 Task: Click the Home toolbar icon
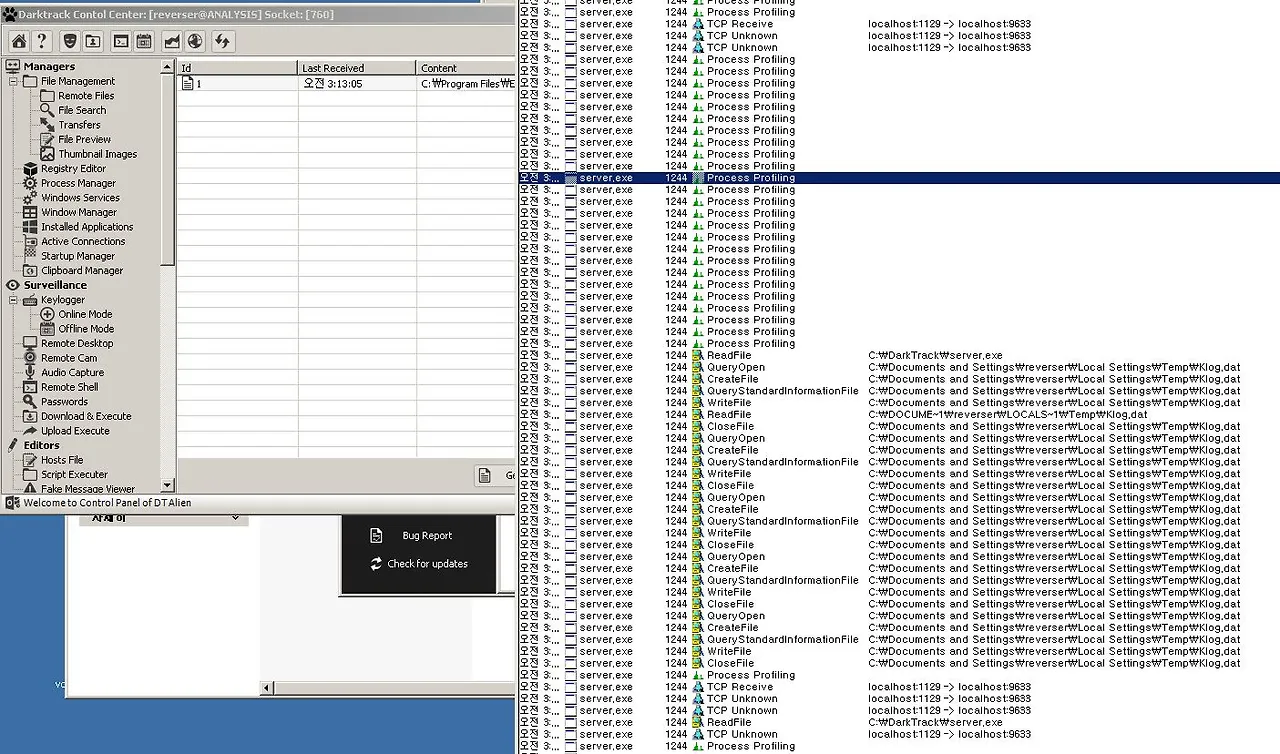[19, 41]
